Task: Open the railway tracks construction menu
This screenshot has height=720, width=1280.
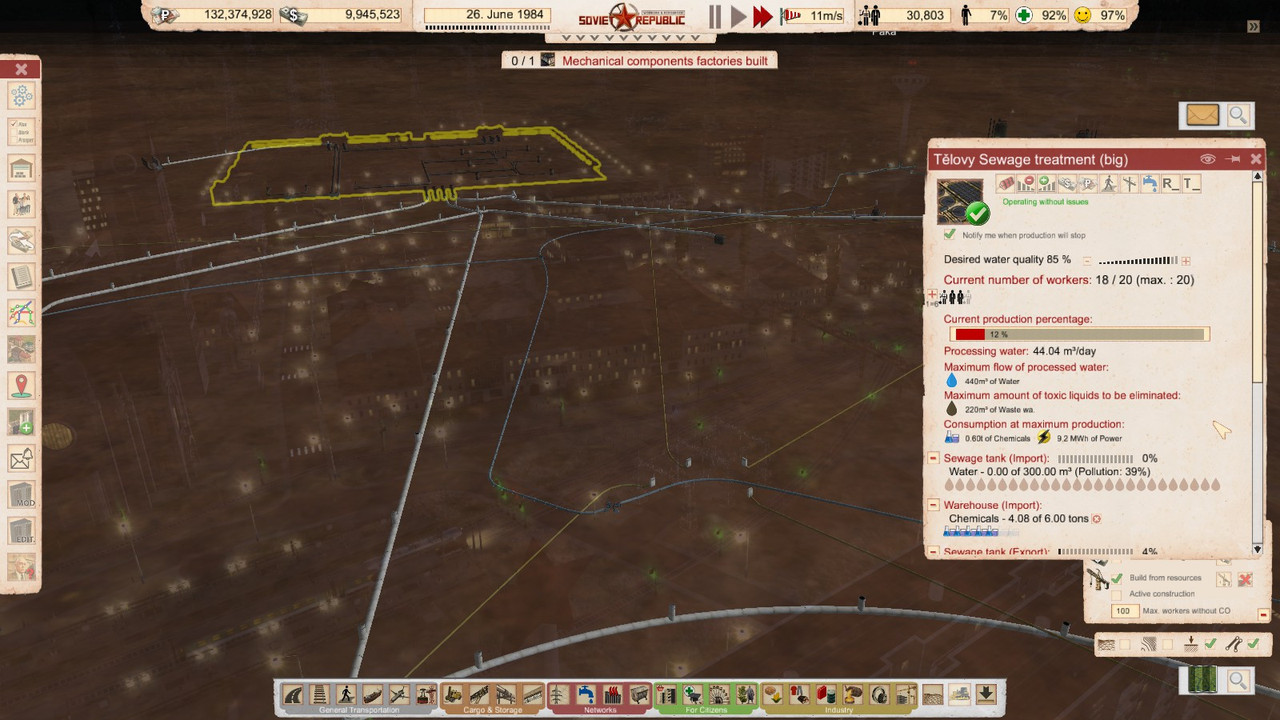Action: pyautogui.click(x=320, y=694)
